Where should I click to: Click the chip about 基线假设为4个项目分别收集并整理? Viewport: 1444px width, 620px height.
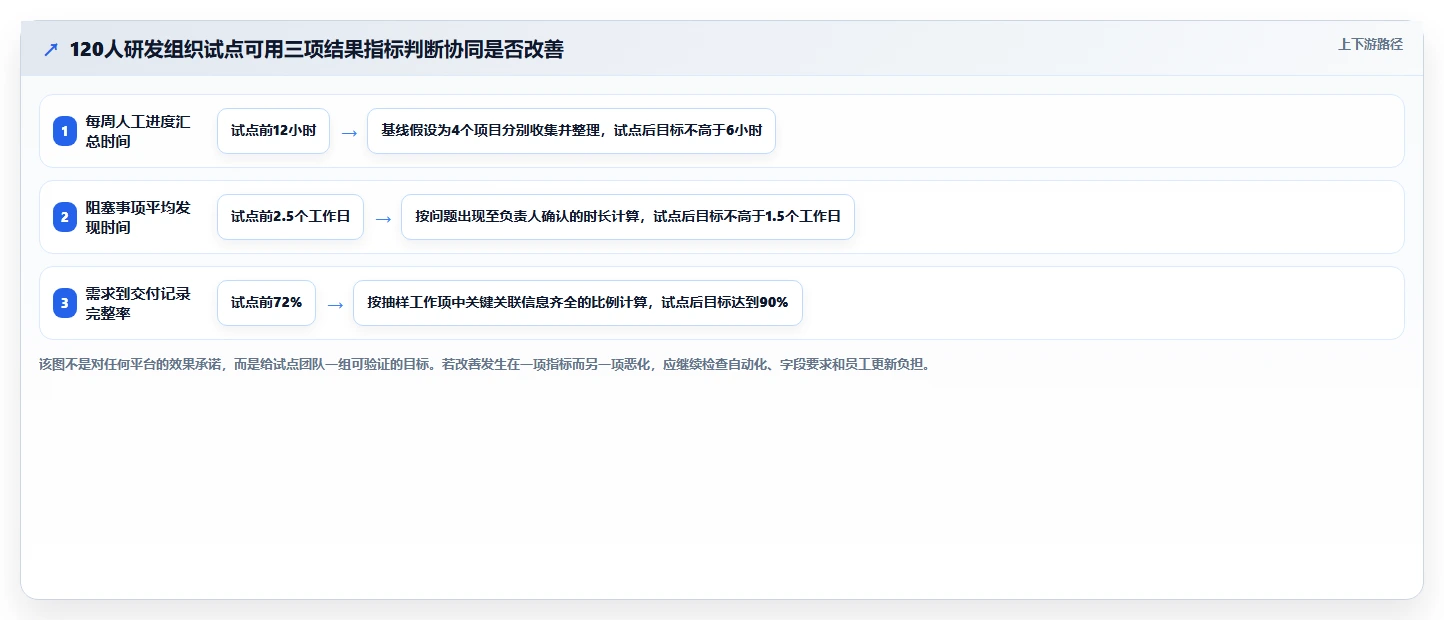(x=571, y=131)
